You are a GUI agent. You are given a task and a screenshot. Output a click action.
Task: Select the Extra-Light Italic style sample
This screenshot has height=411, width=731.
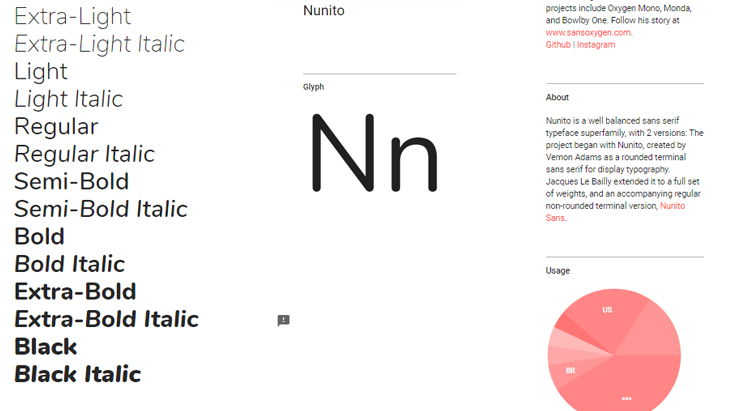click(99, 44)
